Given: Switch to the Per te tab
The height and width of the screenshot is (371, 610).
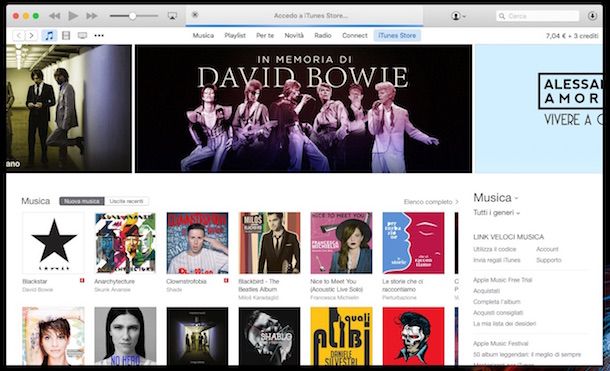Looking at the screenshot, I should point(265,35).
